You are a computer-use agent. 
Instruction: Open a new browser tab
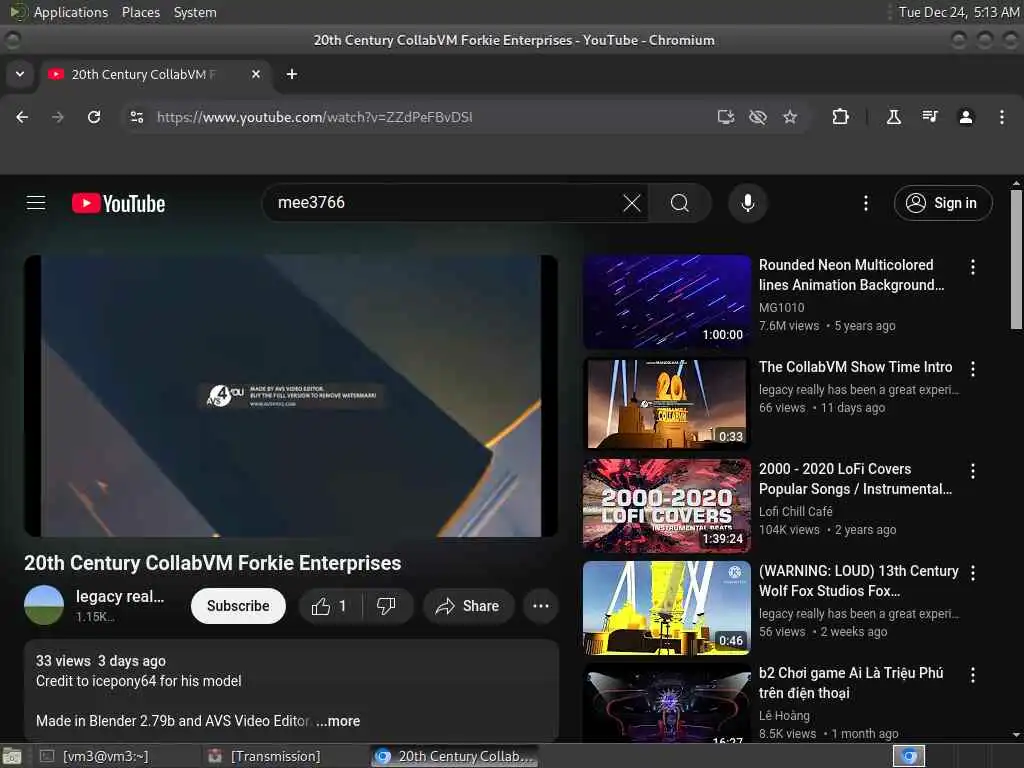[x=292, y=74]
